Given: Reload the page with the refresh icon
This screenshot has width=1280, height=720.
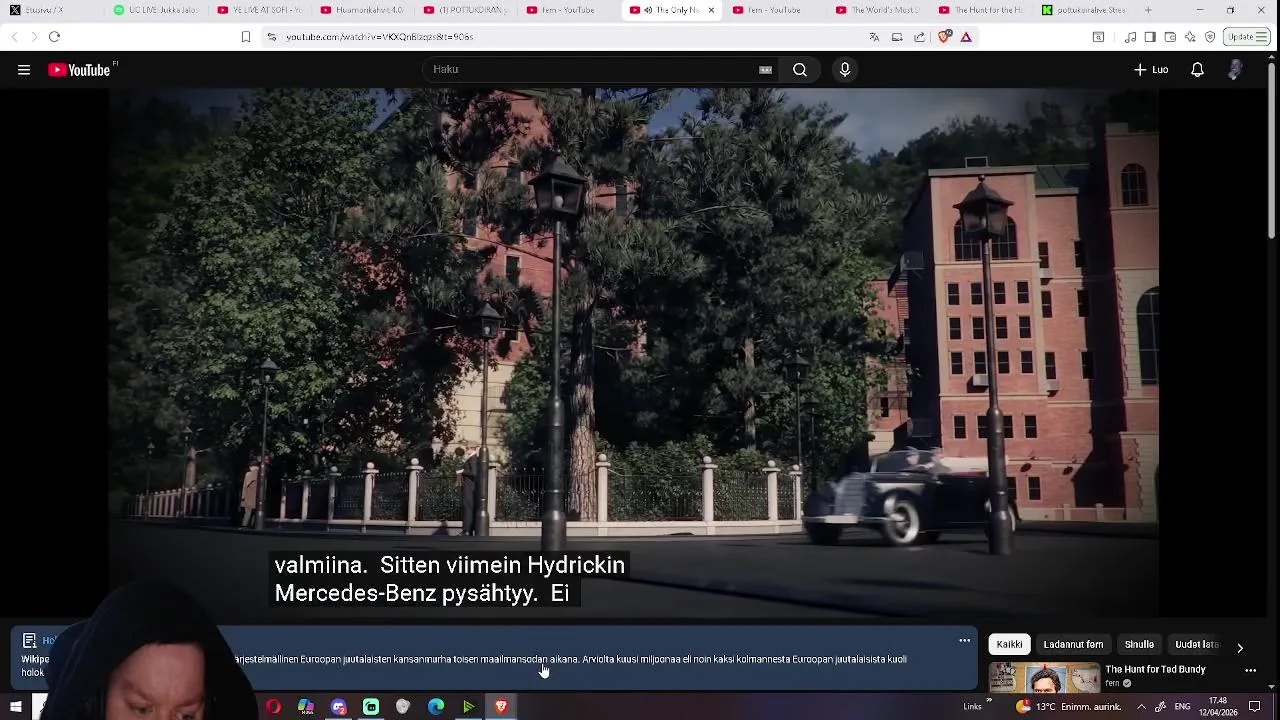Looking at the screenshot, I should pos(54,37).
